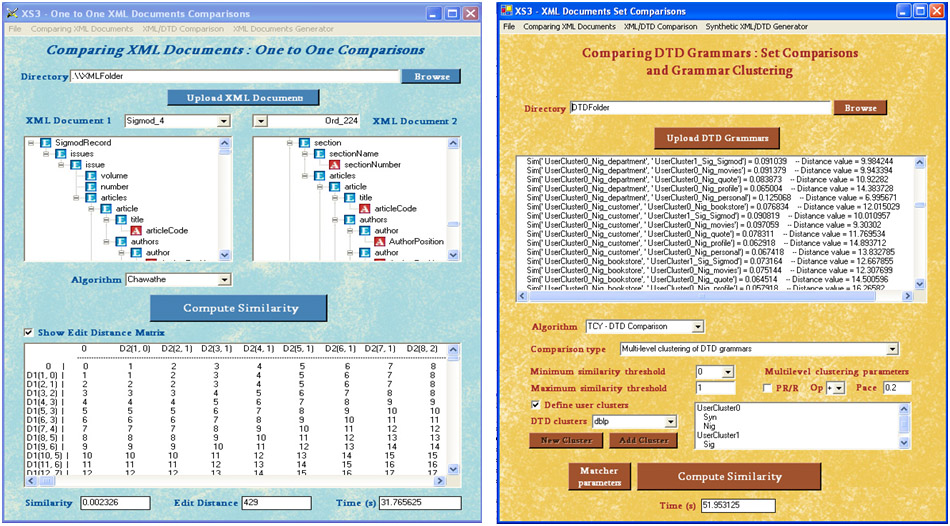
Task: Click articleCode attribute icon in XML Document 2 tree
Action: 364,208
